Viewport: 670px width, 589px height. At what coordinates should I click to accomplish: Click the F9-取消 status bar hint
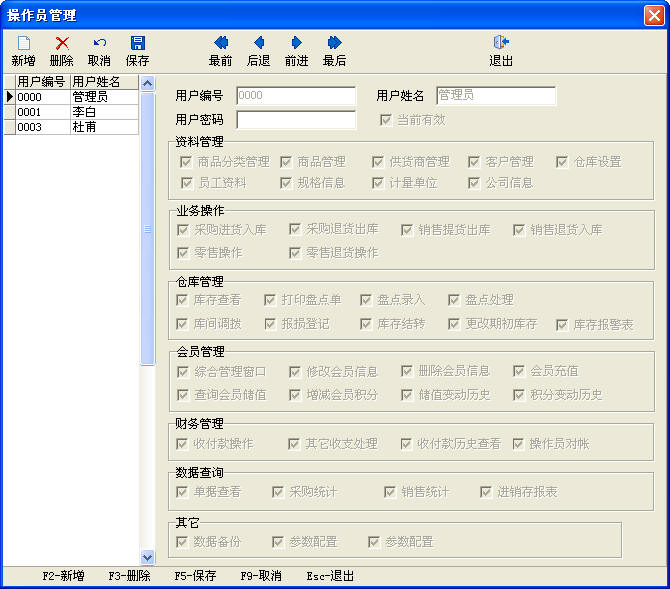[261, 576]
